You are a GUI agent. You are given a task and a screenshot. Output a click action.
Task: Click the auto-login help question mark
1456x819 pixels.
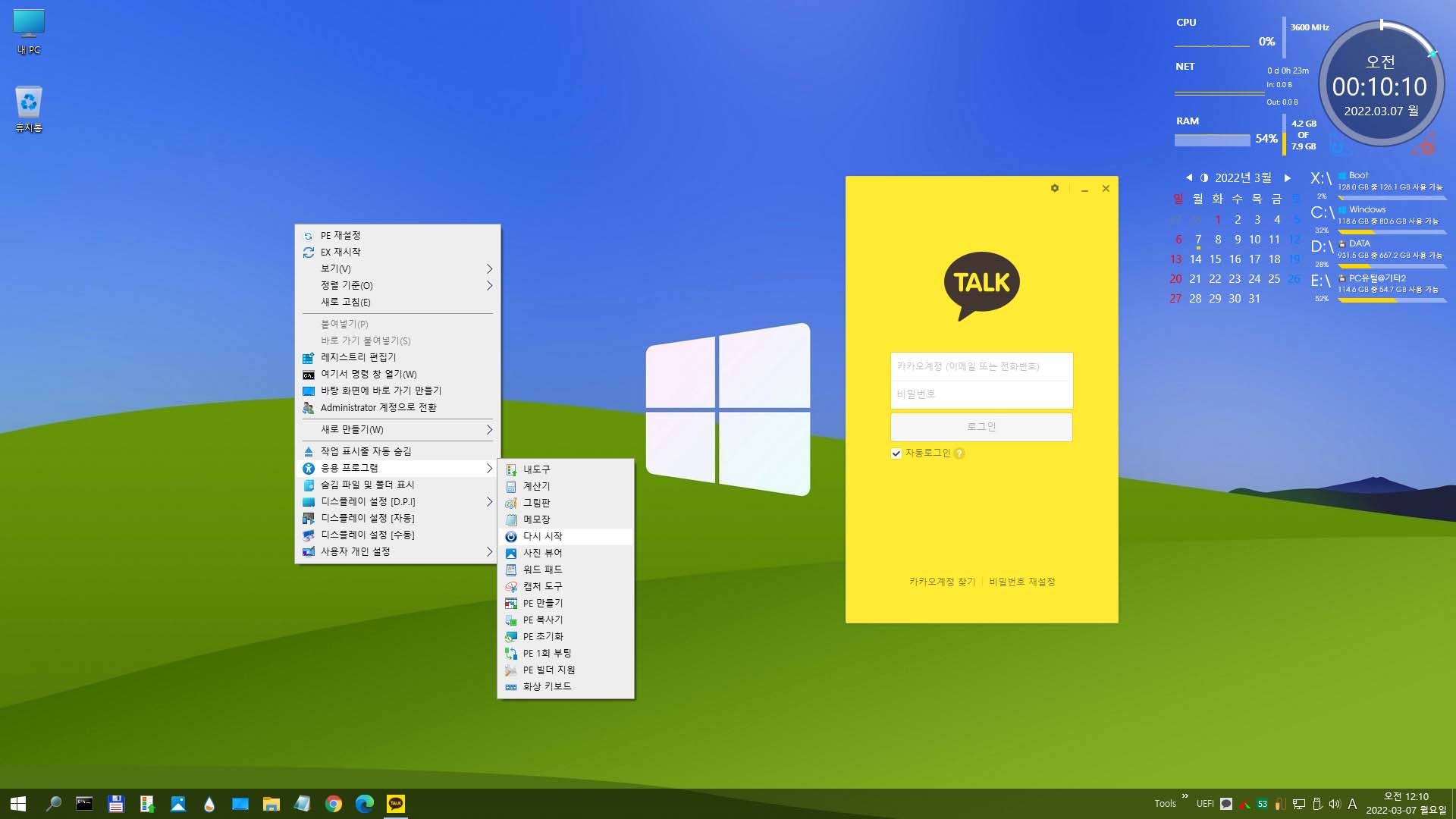coord(959,453)
